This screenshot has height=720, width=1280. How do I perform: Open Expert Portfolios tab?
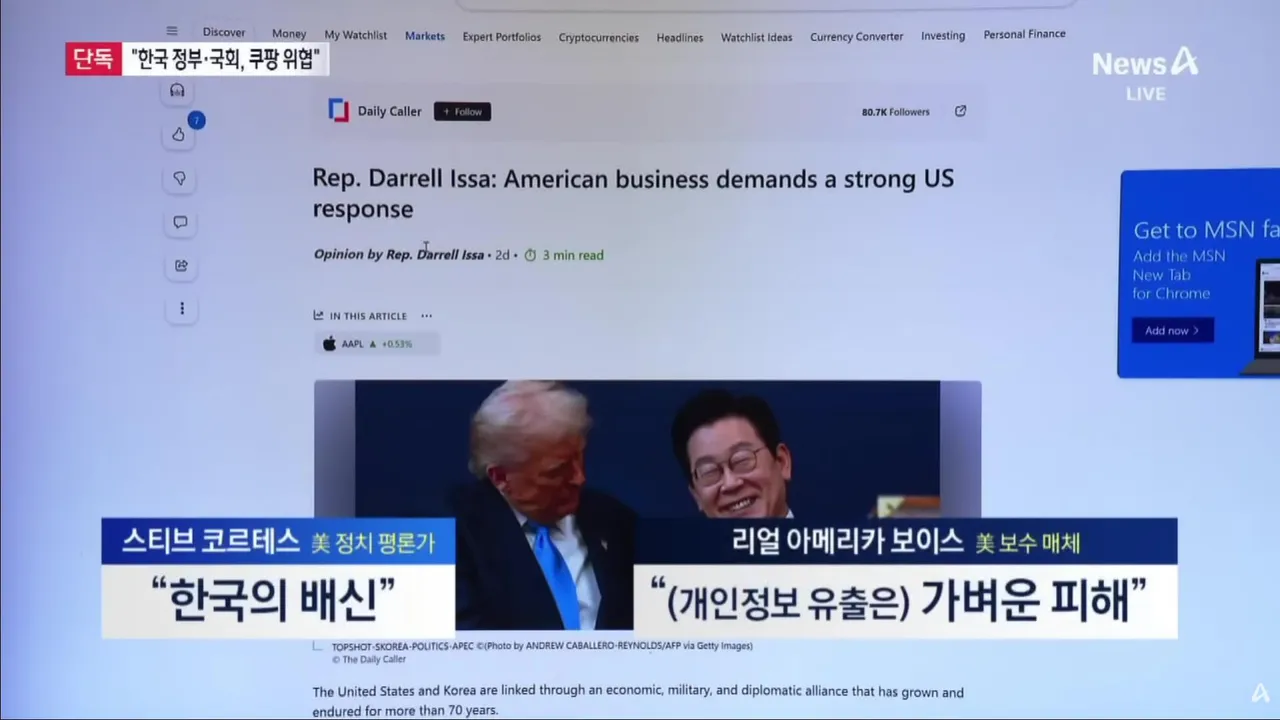[502, 37]
